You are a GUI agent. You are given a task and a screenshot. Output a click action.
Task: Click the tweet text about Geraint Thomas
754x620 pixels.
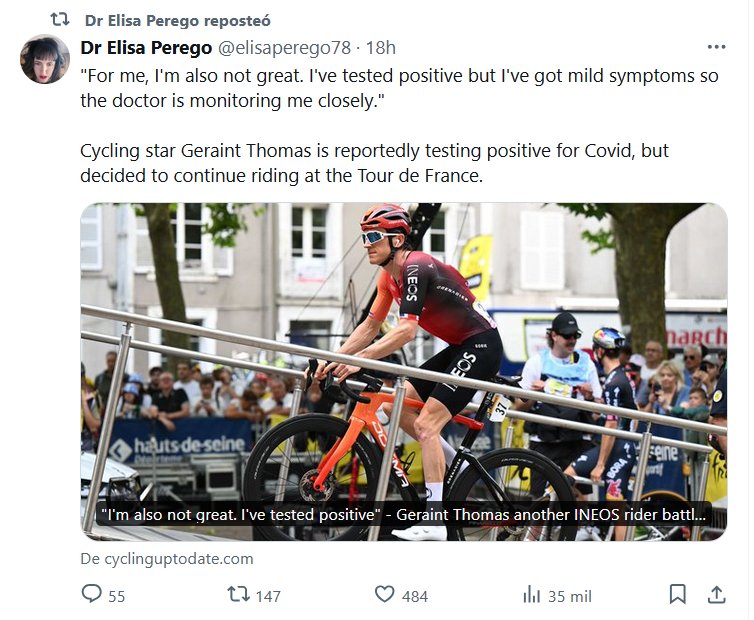(x=374, y=162)
